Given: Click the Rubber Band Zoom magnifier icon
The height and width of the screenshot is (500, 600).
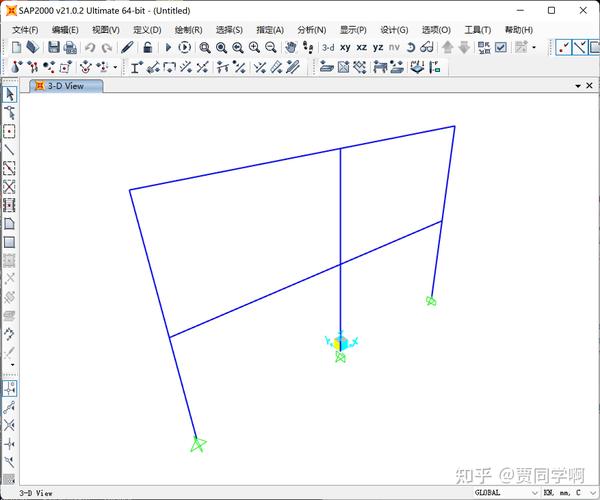Looking at the screenshot, I should pos(205,47).
